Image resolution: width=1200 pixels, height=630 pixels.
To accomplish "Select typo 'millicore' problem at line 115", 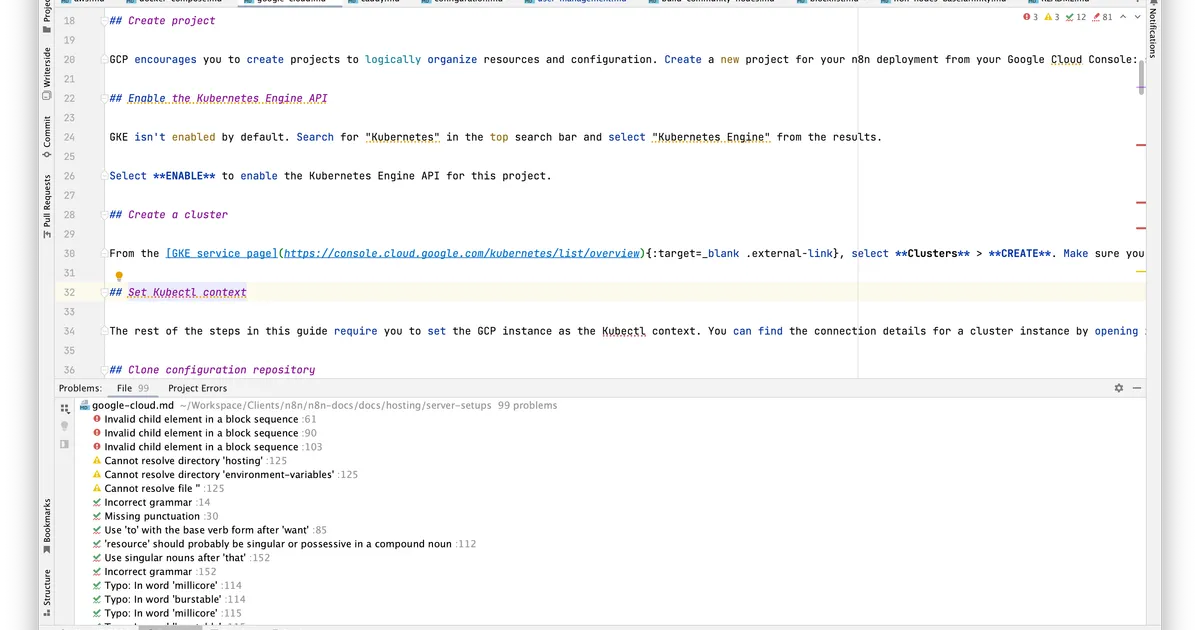I will [x=168, y=614].
